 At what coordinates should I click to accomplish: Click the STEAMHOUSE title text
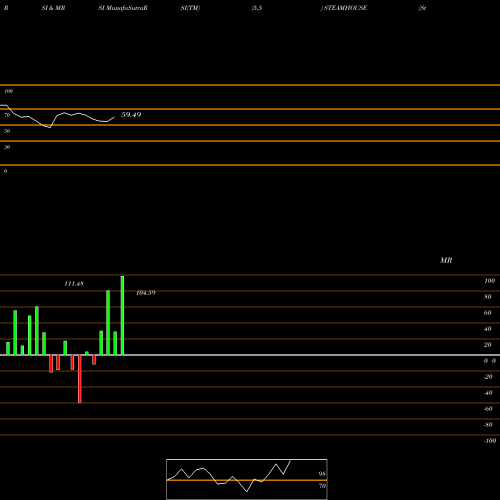click(x=345, y=8)
